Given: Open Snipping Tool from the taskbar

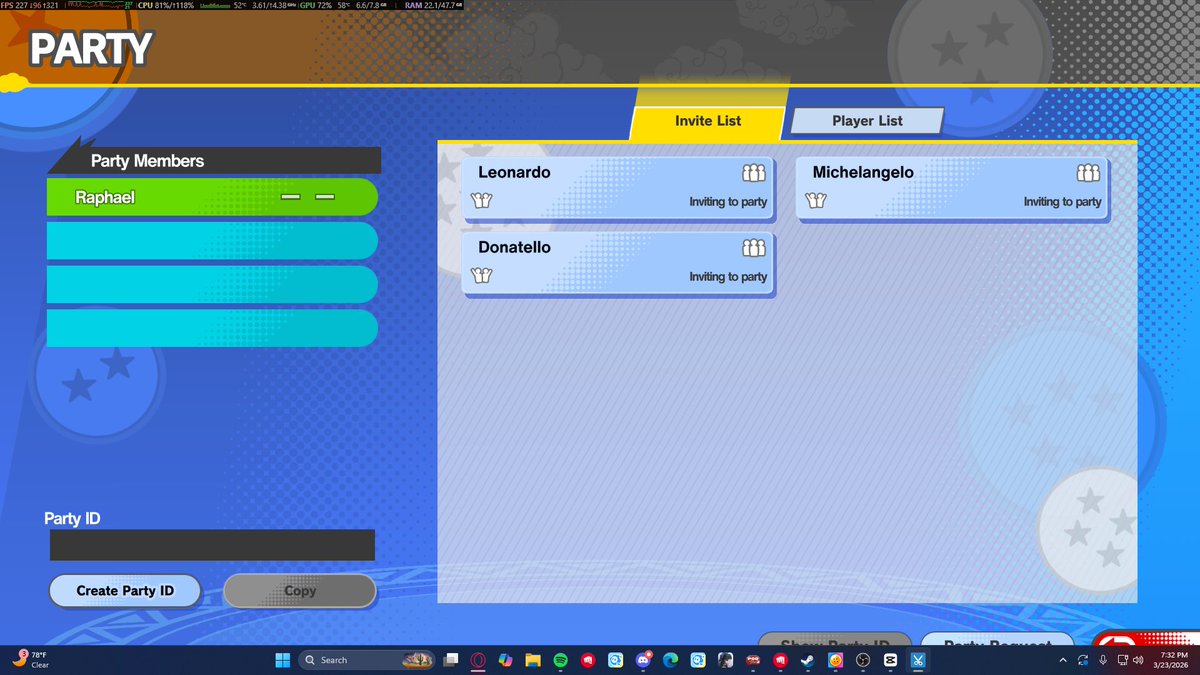Looking at the screenshot, I should [x=918, y=660].
